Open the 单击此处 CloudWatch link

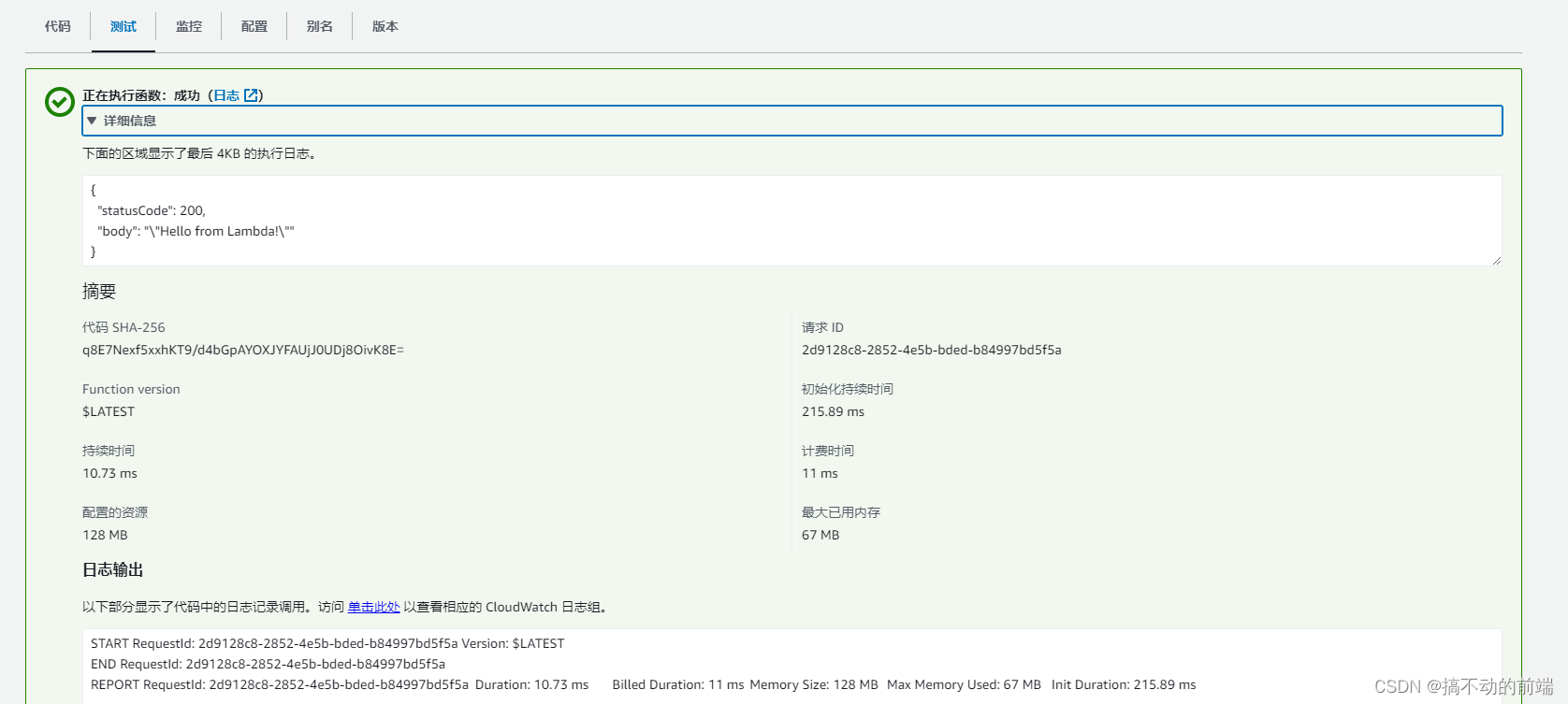(374, 607)
